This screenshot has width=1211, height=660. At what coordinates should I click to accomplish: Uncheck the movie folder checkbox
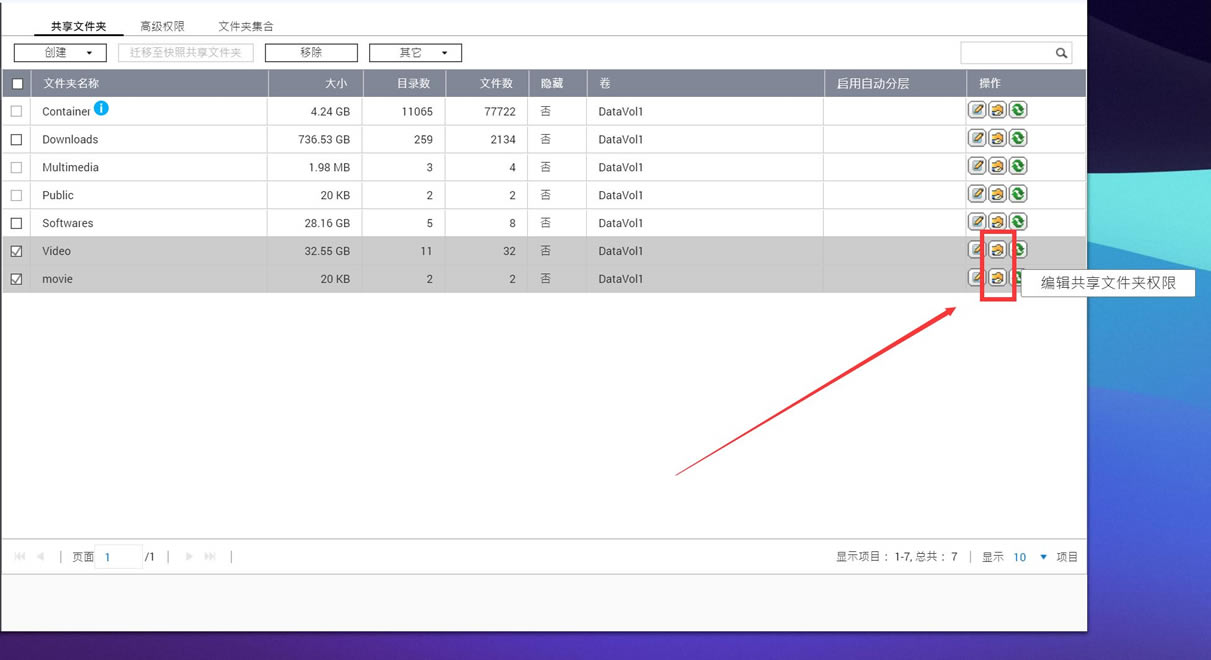pyautogui.click(x=16, y=279)
